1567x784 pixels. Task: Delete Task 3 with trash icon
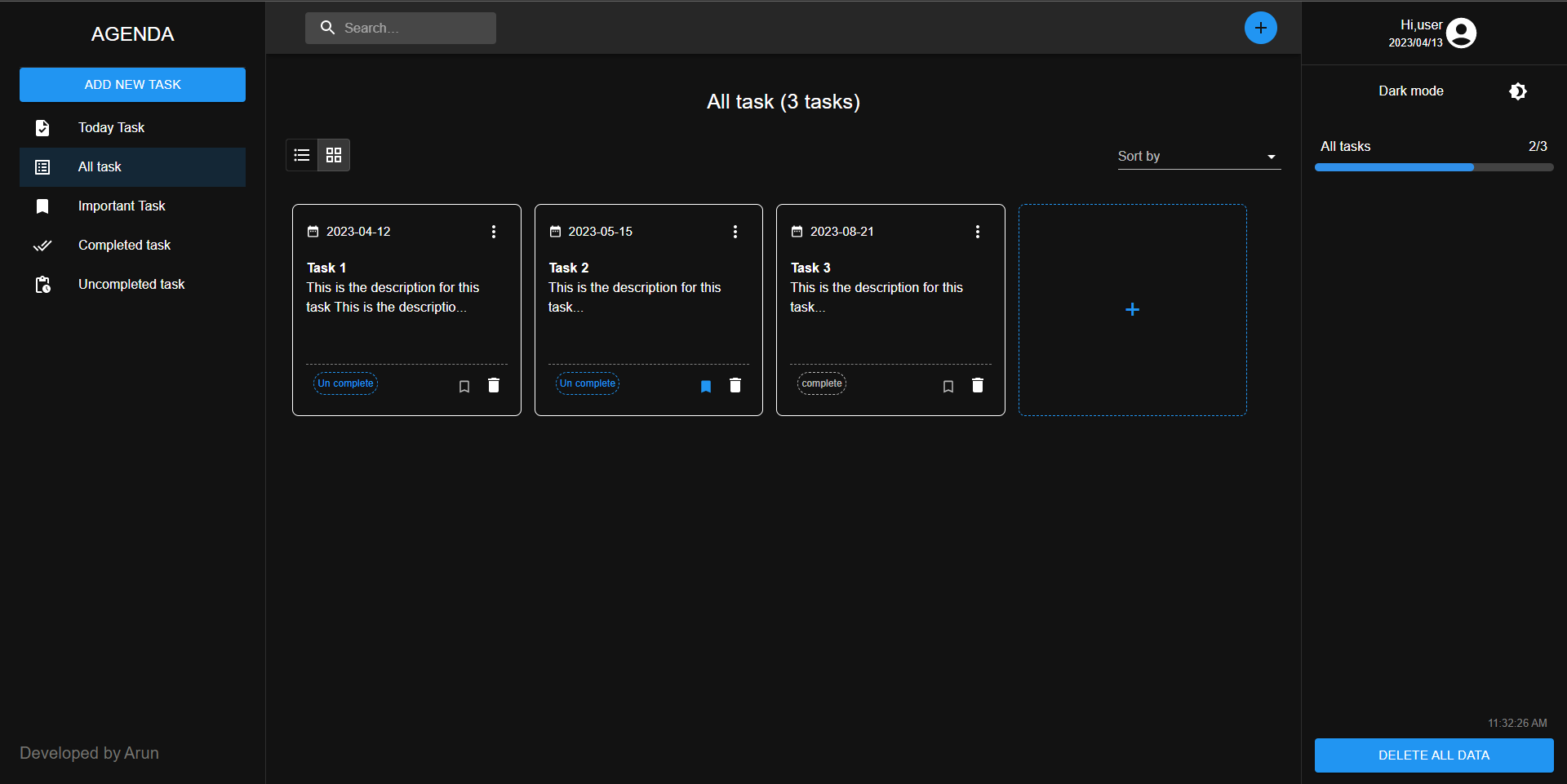pyautogui.click(x=978, y=385)
